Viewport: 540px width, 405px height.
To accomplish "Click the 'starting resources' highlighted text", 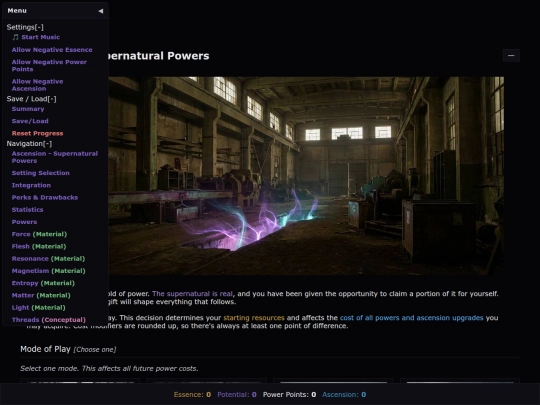I will coord(254,318).
